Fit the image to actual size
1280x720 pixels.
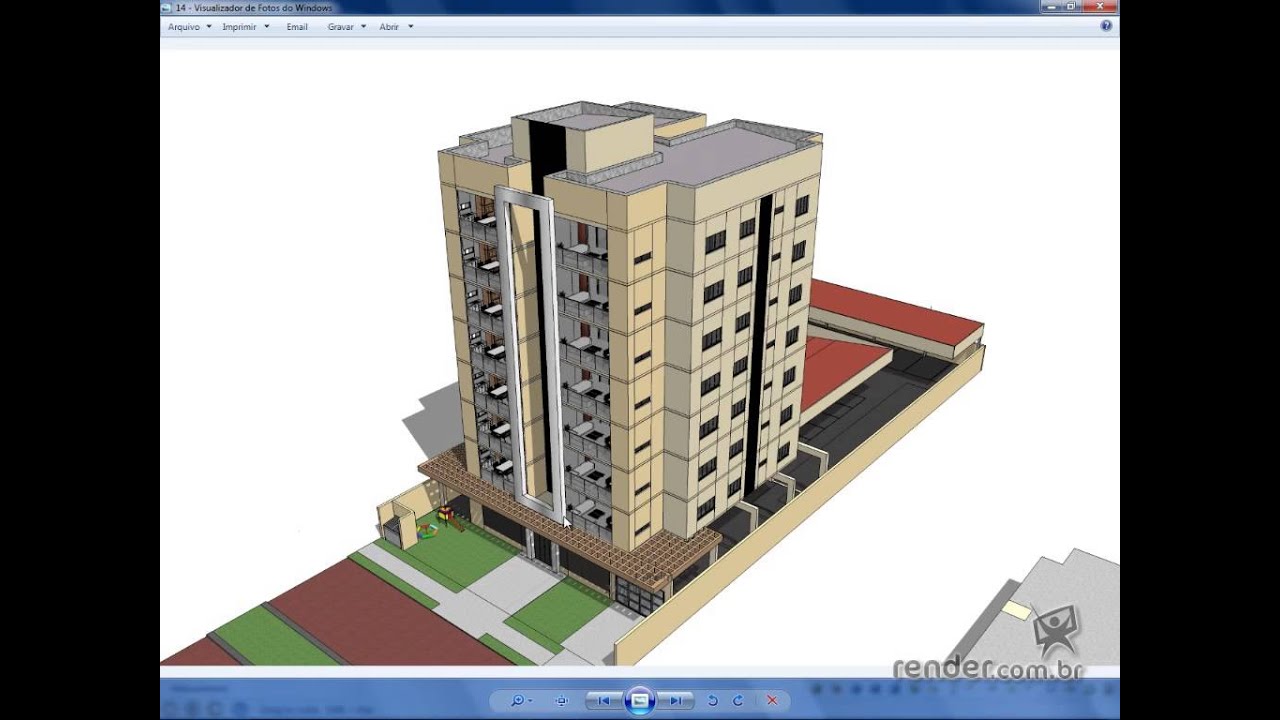561,701
